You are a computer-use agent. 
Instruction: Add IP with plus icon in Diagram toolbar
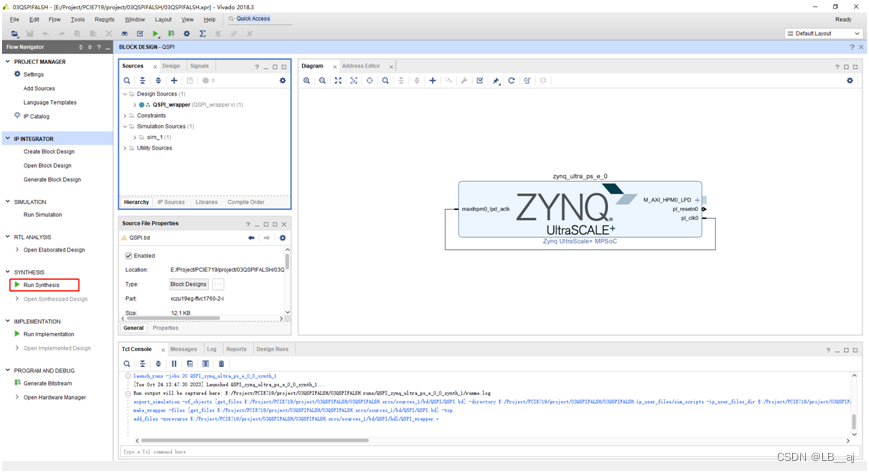432,80
